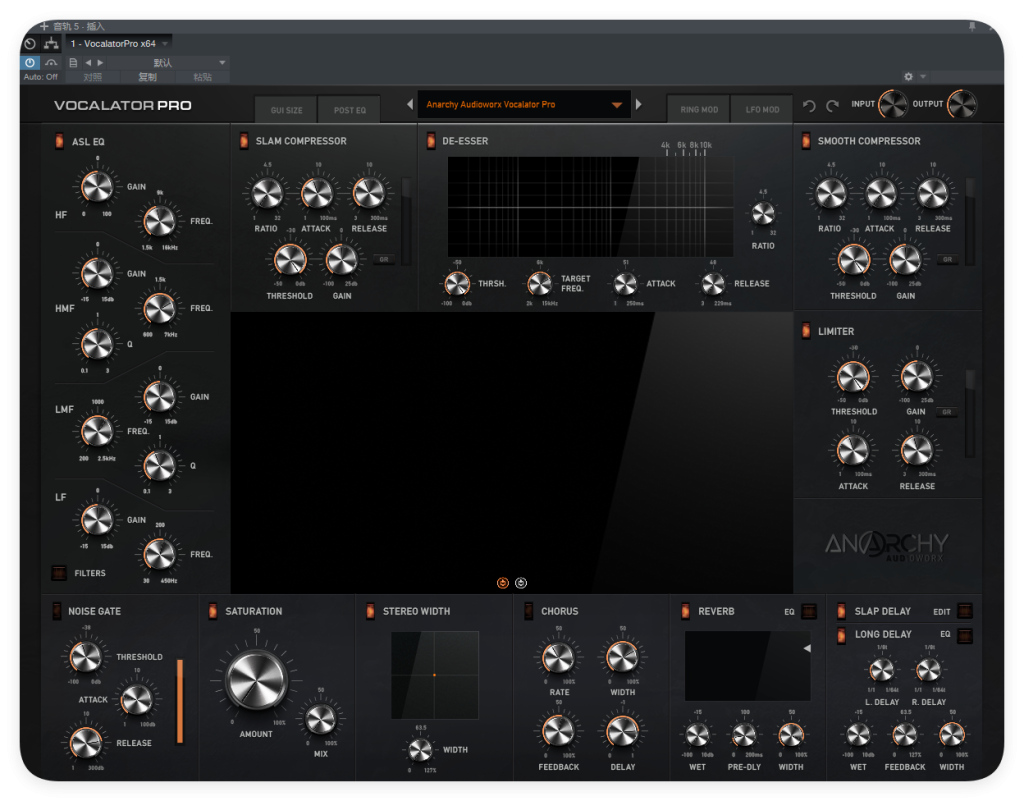
Task: Click the INPUT level knob
Action: (x=893, y=104)
